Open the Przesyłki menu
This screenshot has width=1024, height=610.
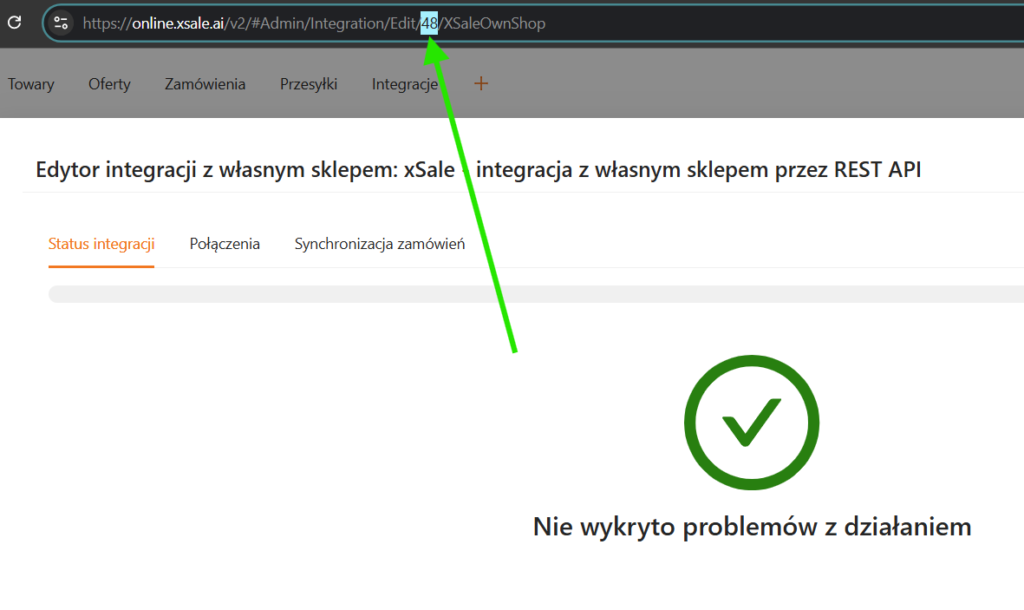(x=308, y=84)
